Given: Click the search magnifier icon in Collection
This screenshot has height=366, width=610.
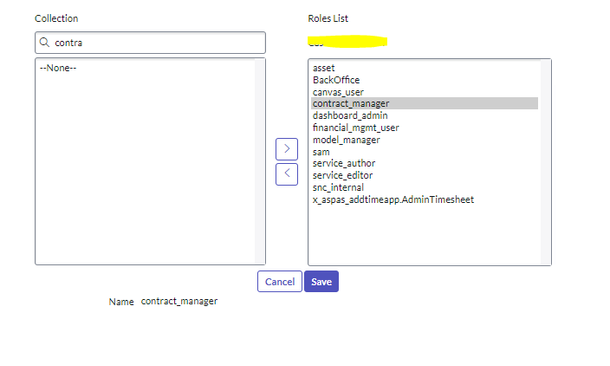Looking at the screenshot, I should pos(44,42).
